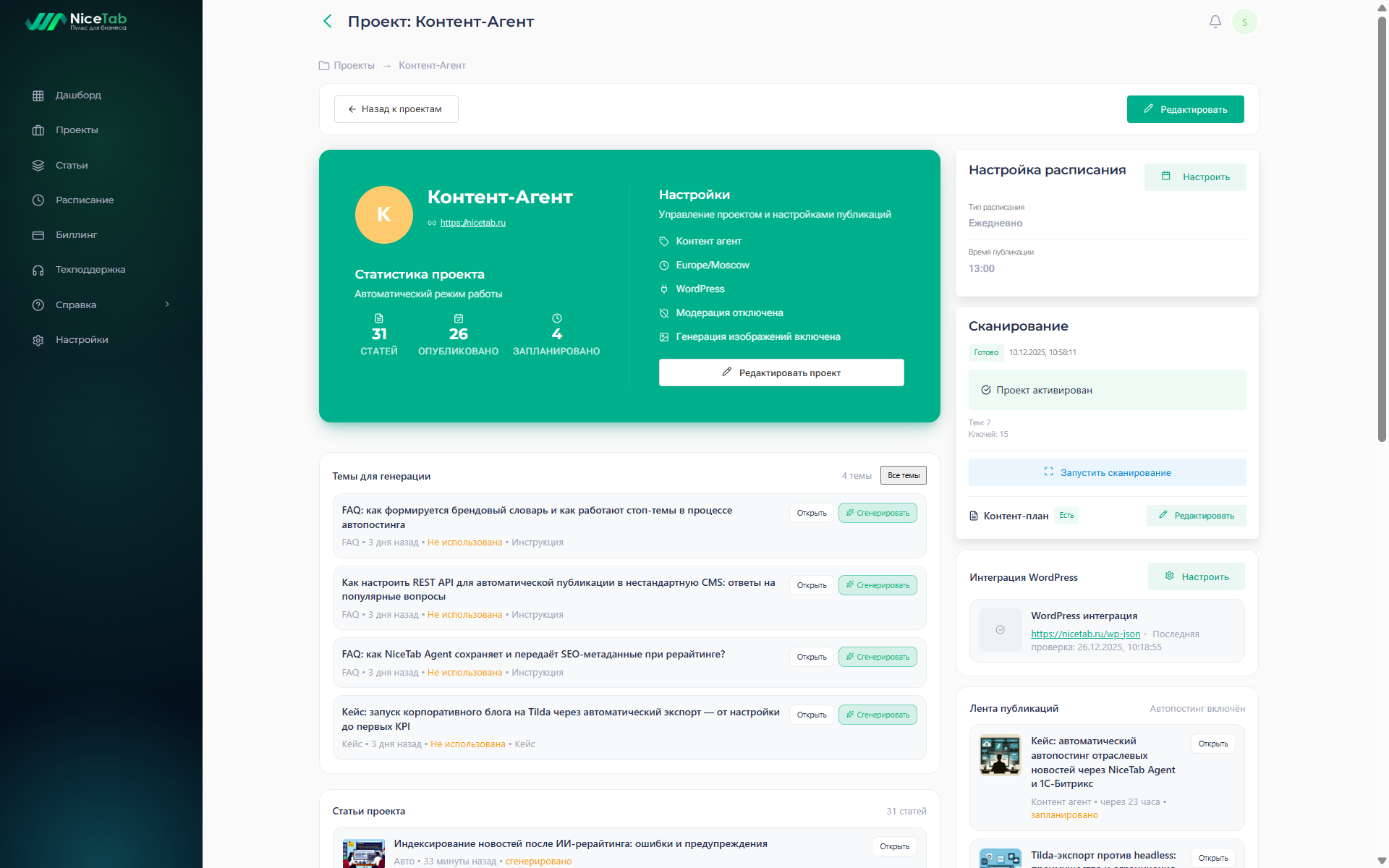Screen dimensions: 1389x868
Task: Click the Все темы button
Action: tap(904, 475)
